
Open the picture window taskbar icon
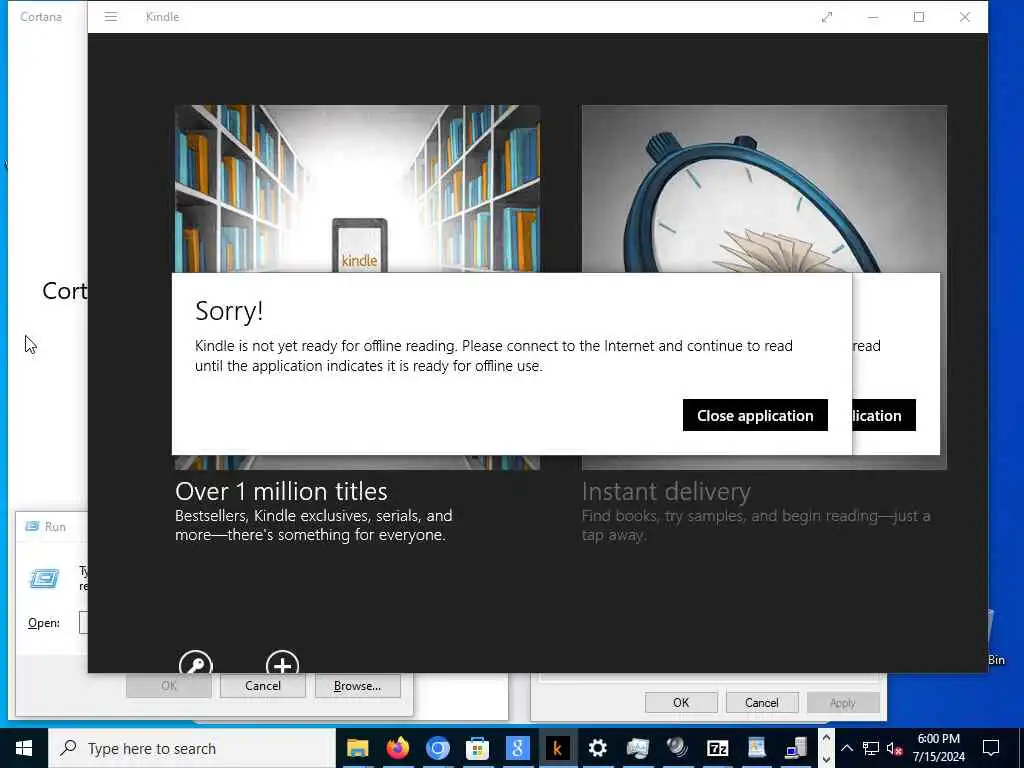point(757,748)
